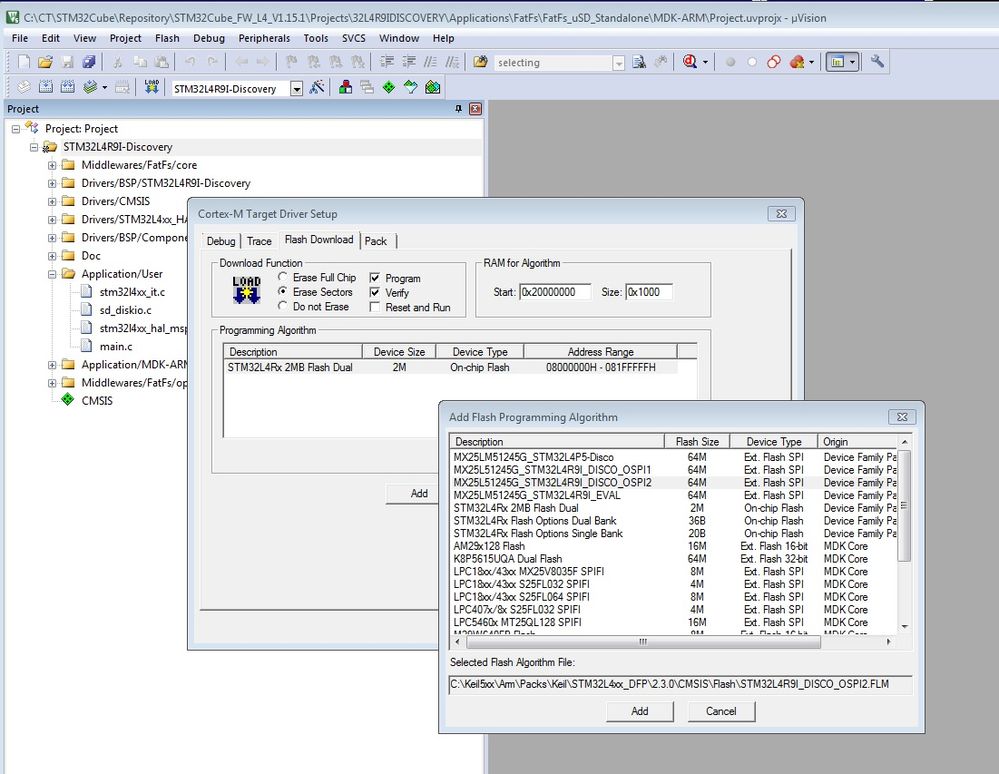Image resolution: width=999 pixels, height=774 pixels.
Task: Open the Flash menu
Action: [167, 38]
